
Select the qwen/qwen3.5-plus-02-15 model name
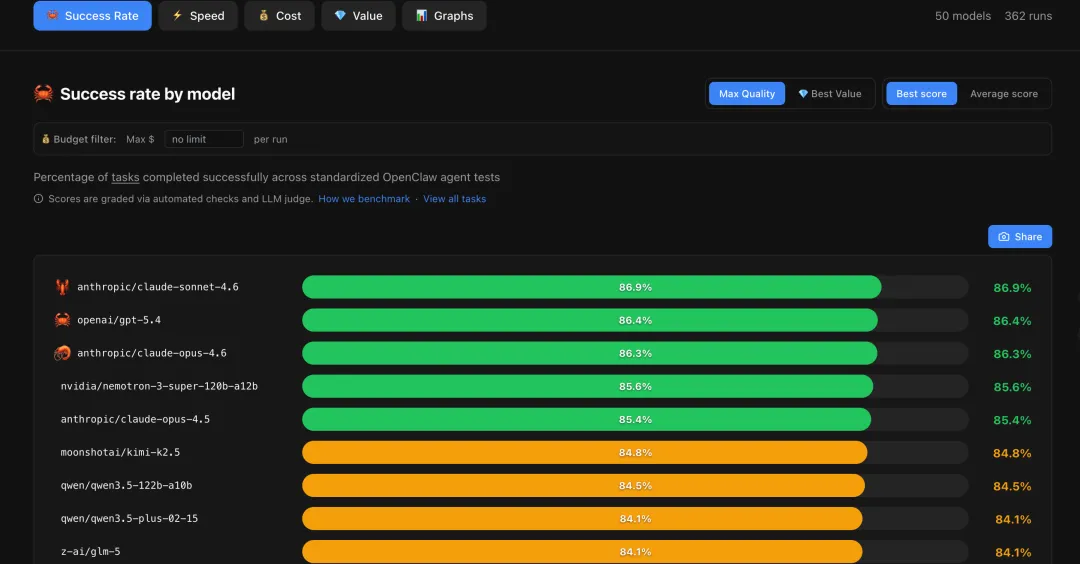pyautogui.click(x=129, y=518)
